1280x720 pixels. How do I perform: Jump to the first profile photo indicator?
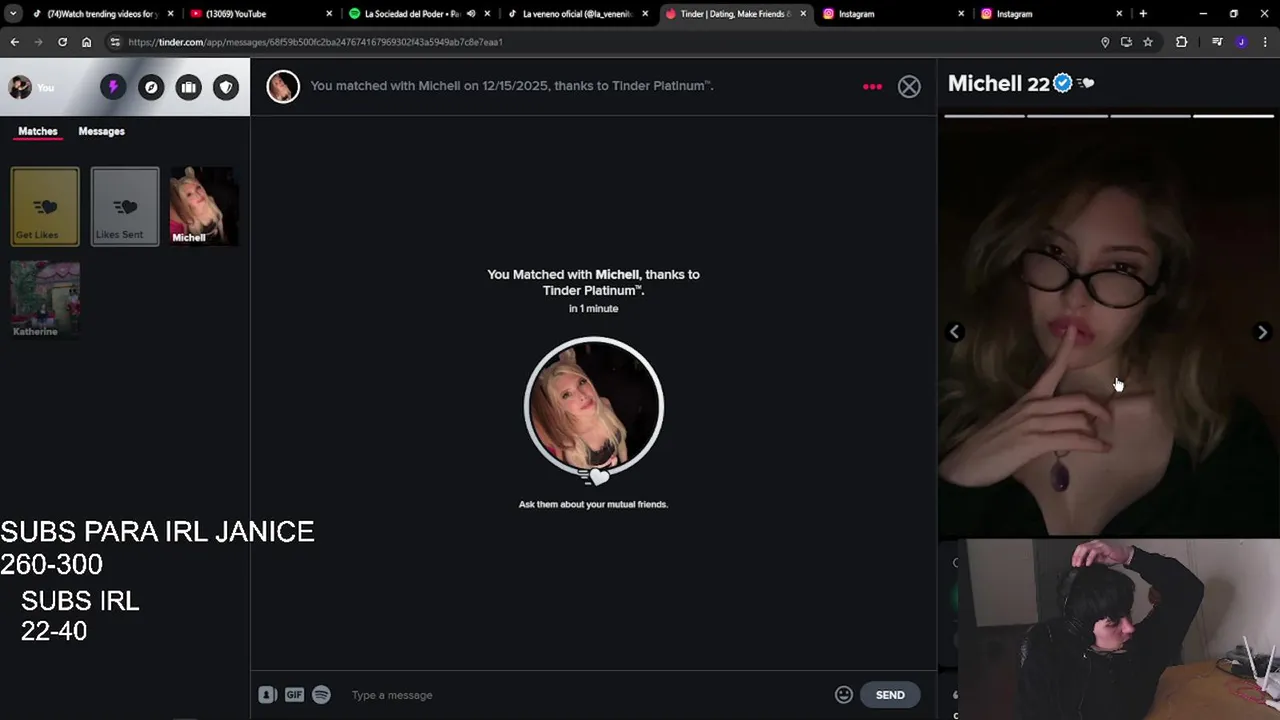point(984,116)
